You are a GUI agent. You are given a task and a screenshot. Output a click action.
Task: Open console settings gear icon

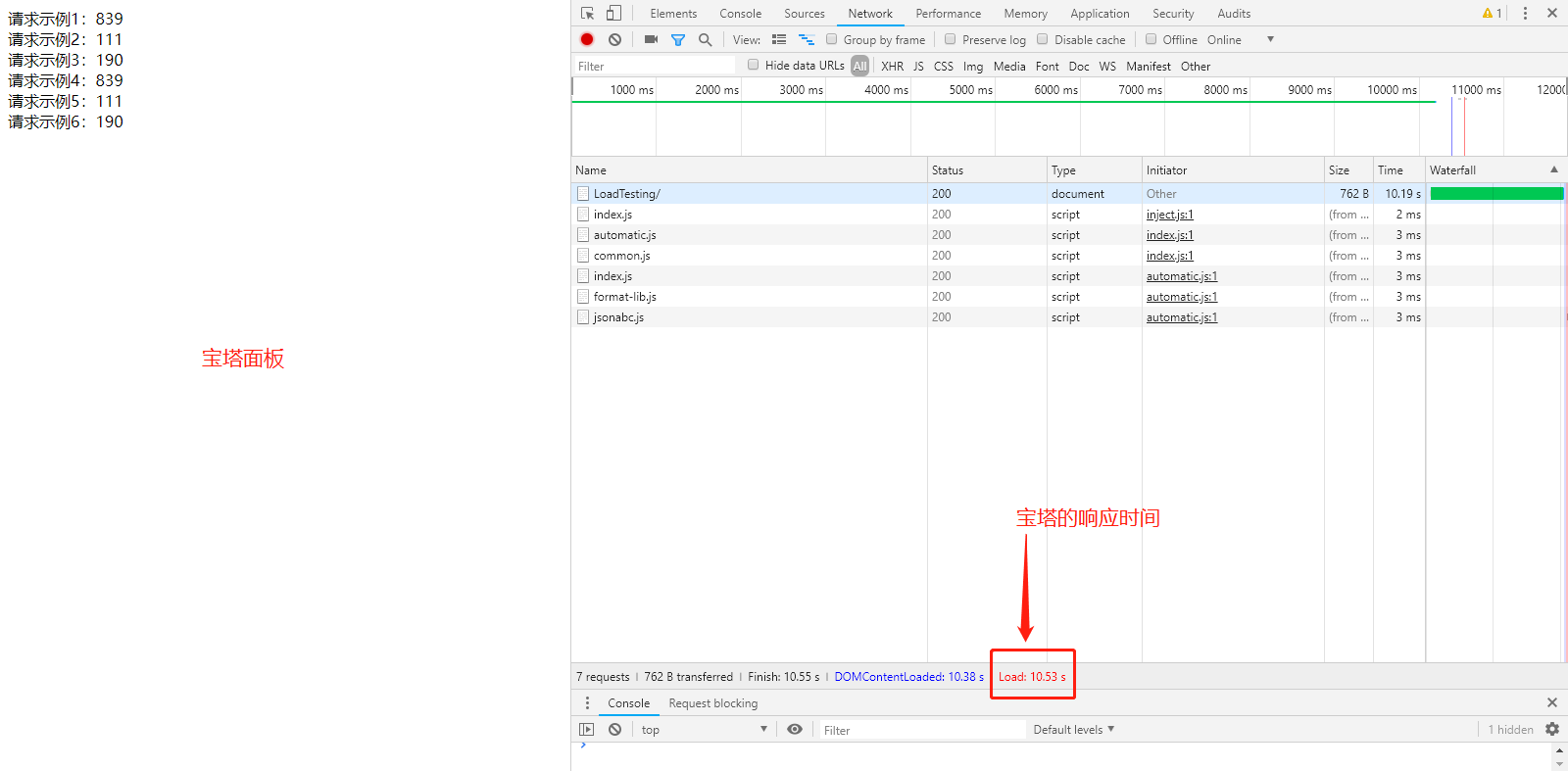tap(1552, 730)
